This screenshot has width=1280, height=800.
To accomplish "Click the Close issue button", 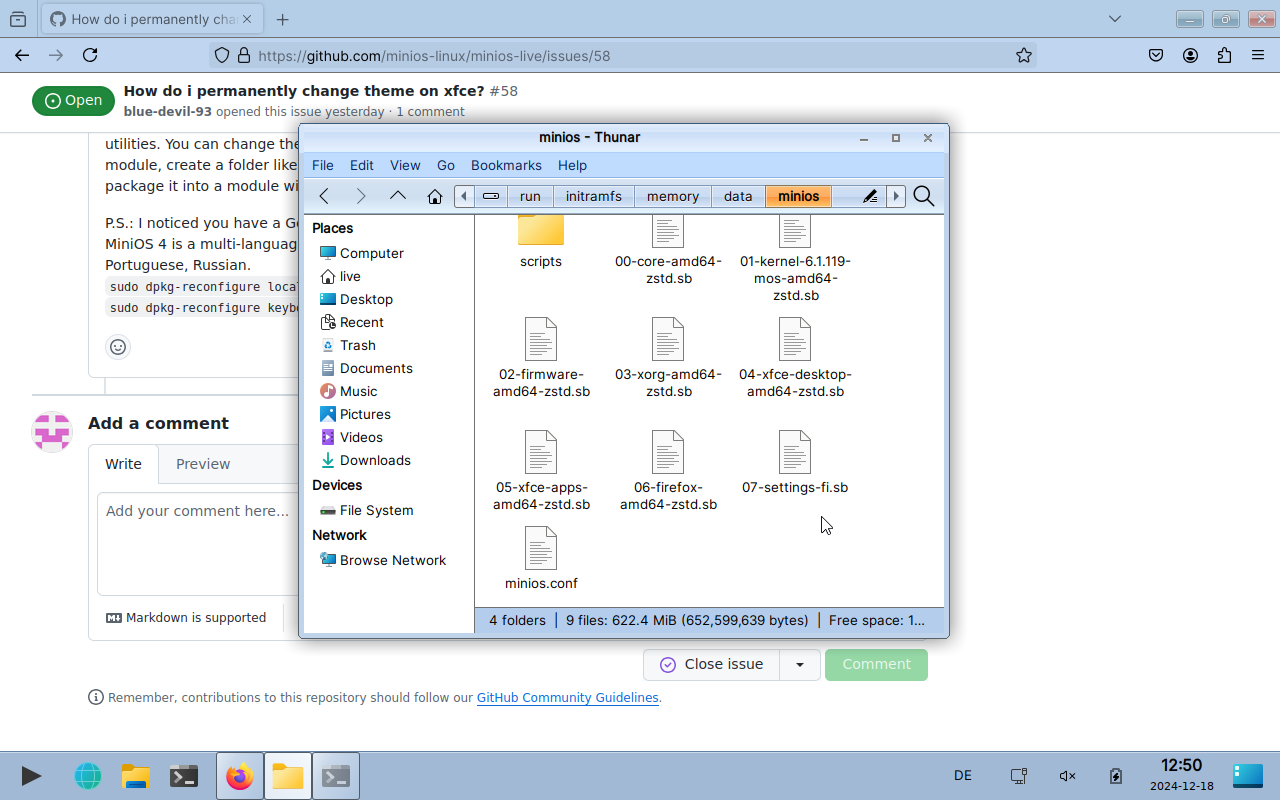I will pyautogui.click(x=711, y=664).
